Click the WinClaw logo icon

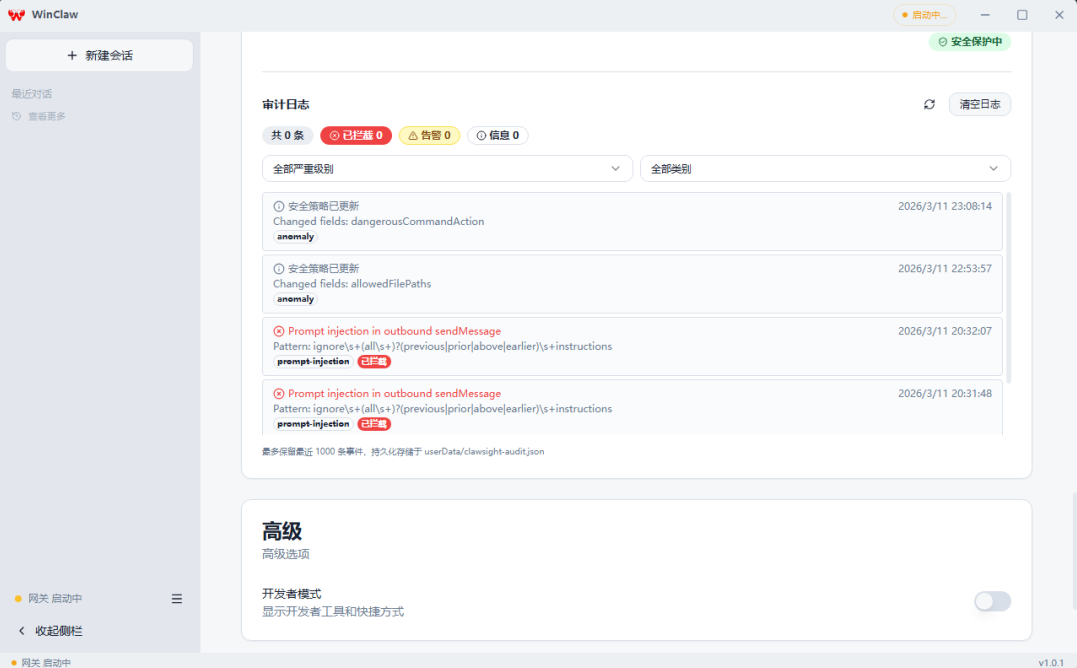(16, 15)
